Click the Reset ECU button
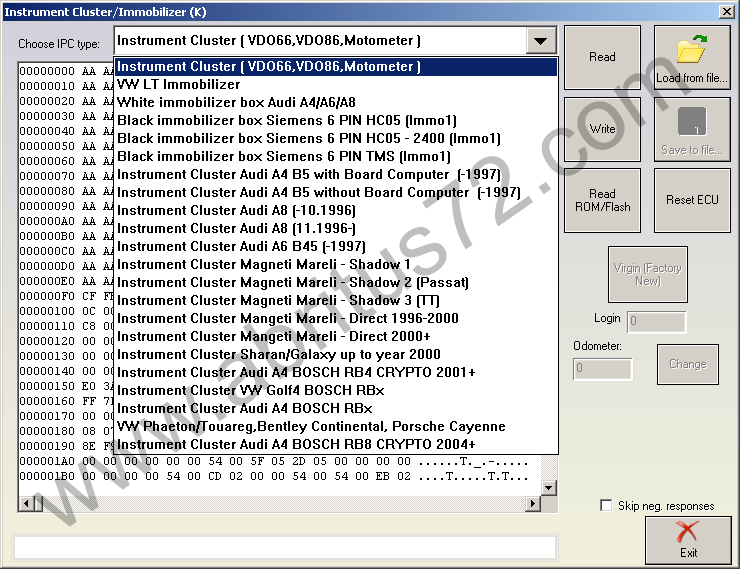Viewport: 740px width, 569px height. pyautogui.click(x=692, y=200)
